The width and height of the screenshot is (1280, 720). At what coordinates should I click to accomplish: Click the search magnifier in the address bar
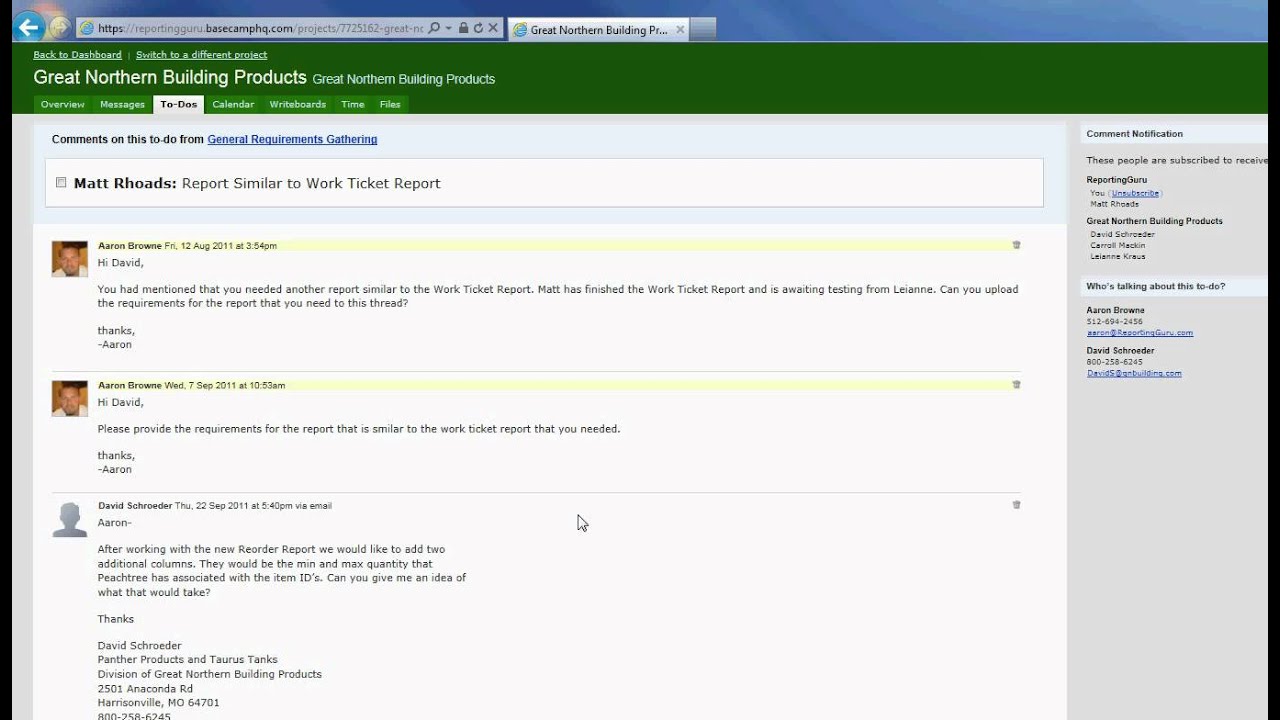(434, 29)
